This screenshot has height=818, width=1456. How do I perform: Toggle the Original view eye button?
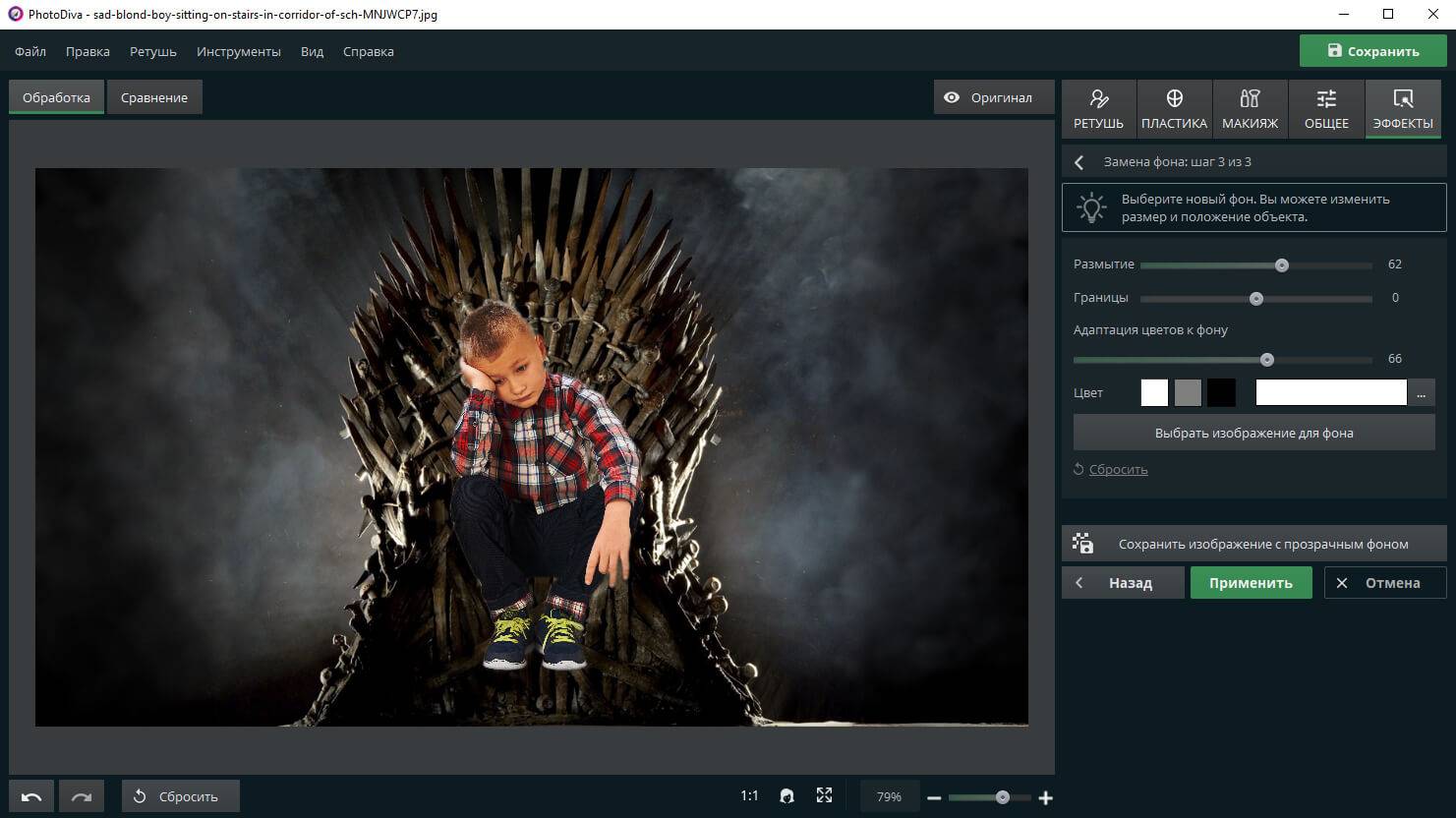point(988,97)
